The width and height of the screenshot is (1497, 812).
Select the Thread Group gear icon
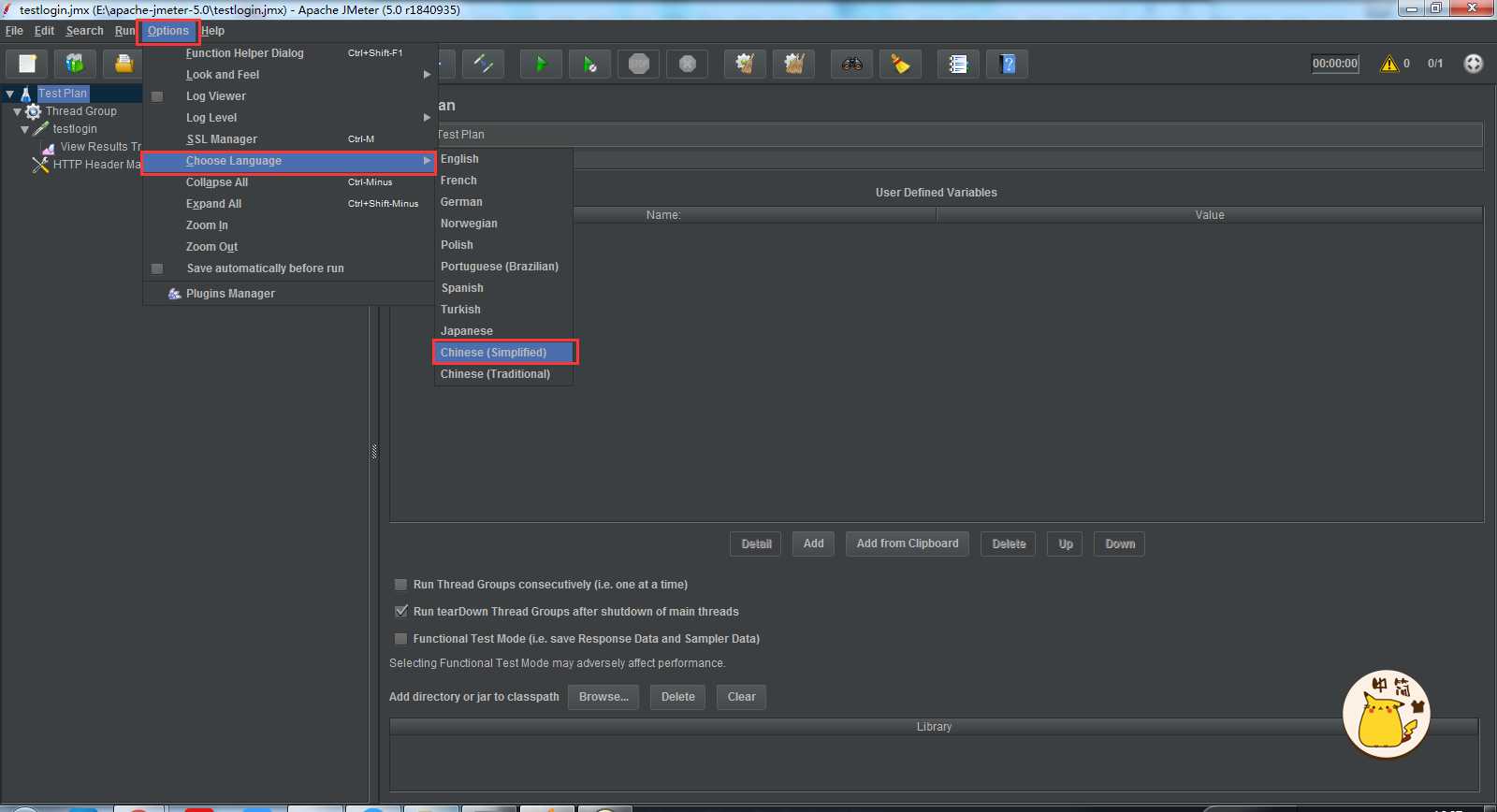click(34, 111)
